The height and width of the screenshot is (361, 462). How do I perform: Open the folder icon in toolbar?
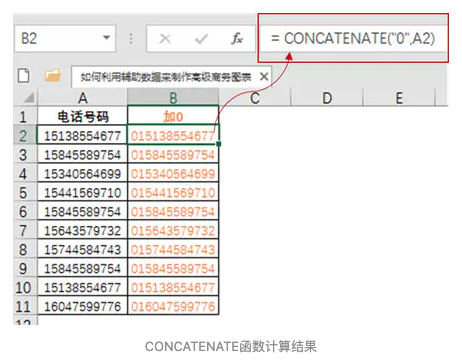[x=53, y=75]
